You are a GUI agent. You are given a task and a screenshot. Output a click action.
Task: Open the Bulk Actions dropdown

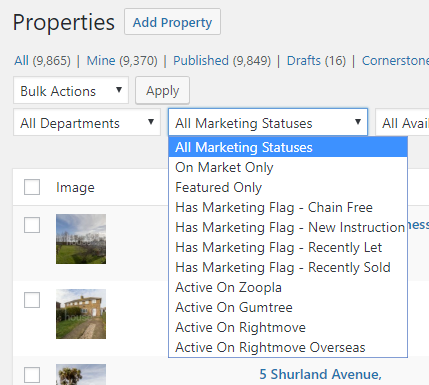[71, 90]
